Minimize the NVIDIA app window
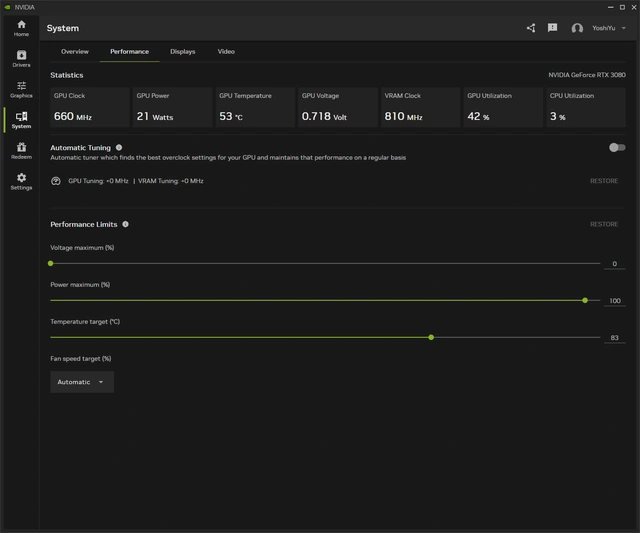Image resolution: width=640 pixels, height=533 pixels. [611, 7]
